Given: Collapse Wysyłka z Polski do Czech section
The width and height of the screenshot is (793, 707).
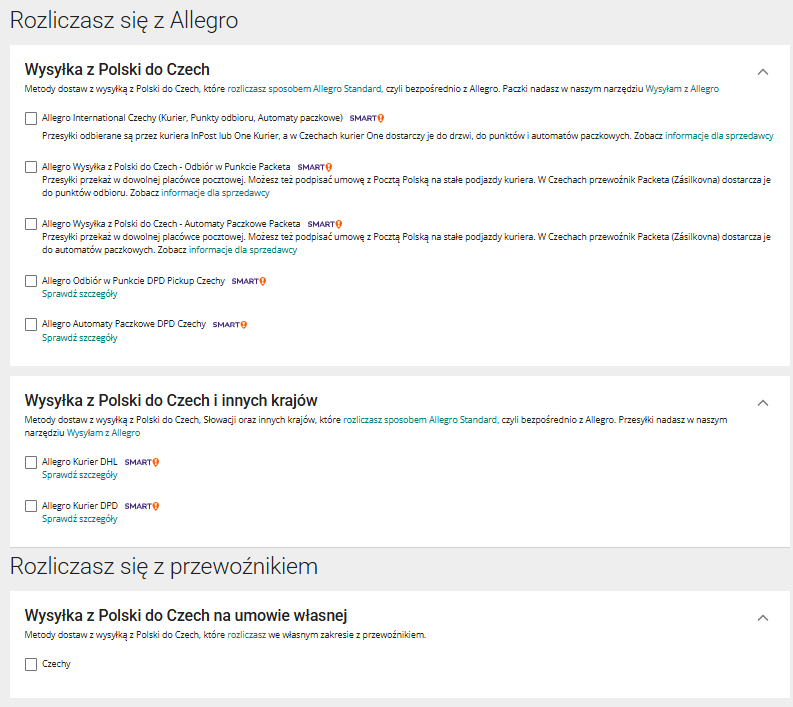Looking at the screenshot, I should pos(763,72).
